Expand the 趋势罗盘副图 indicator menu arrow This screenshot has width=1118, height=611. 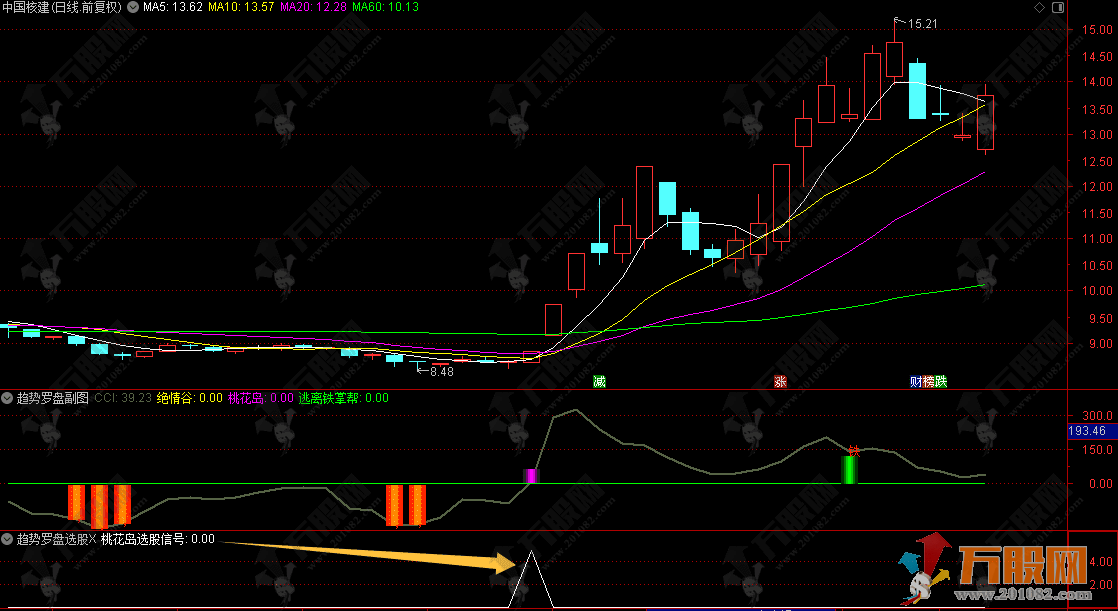click(9, 397)
